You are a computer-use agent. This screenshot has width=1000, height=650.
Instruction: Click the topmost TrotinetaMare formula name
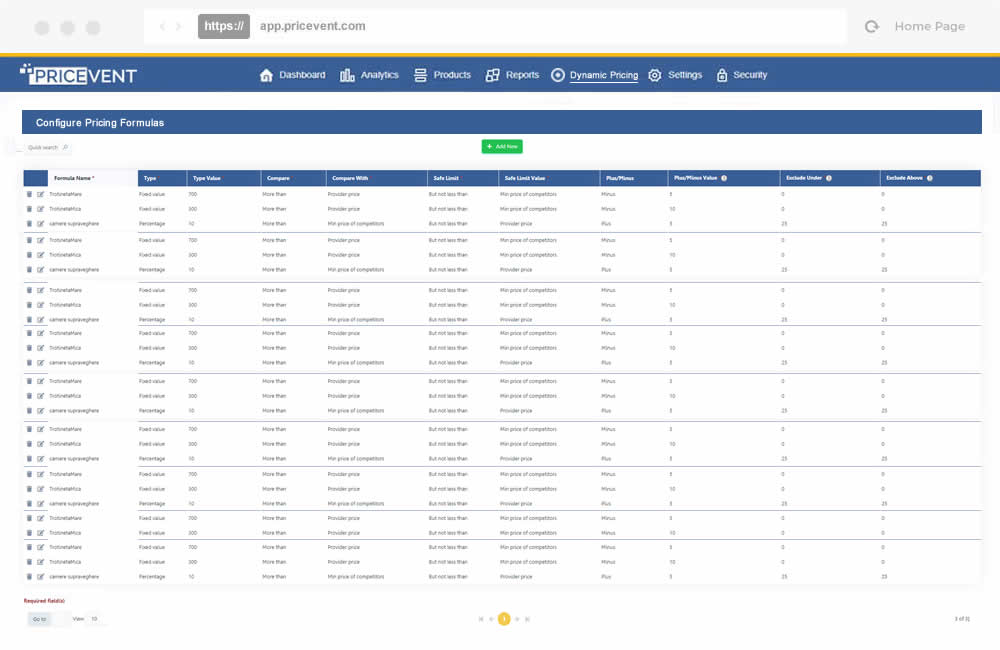65,194
